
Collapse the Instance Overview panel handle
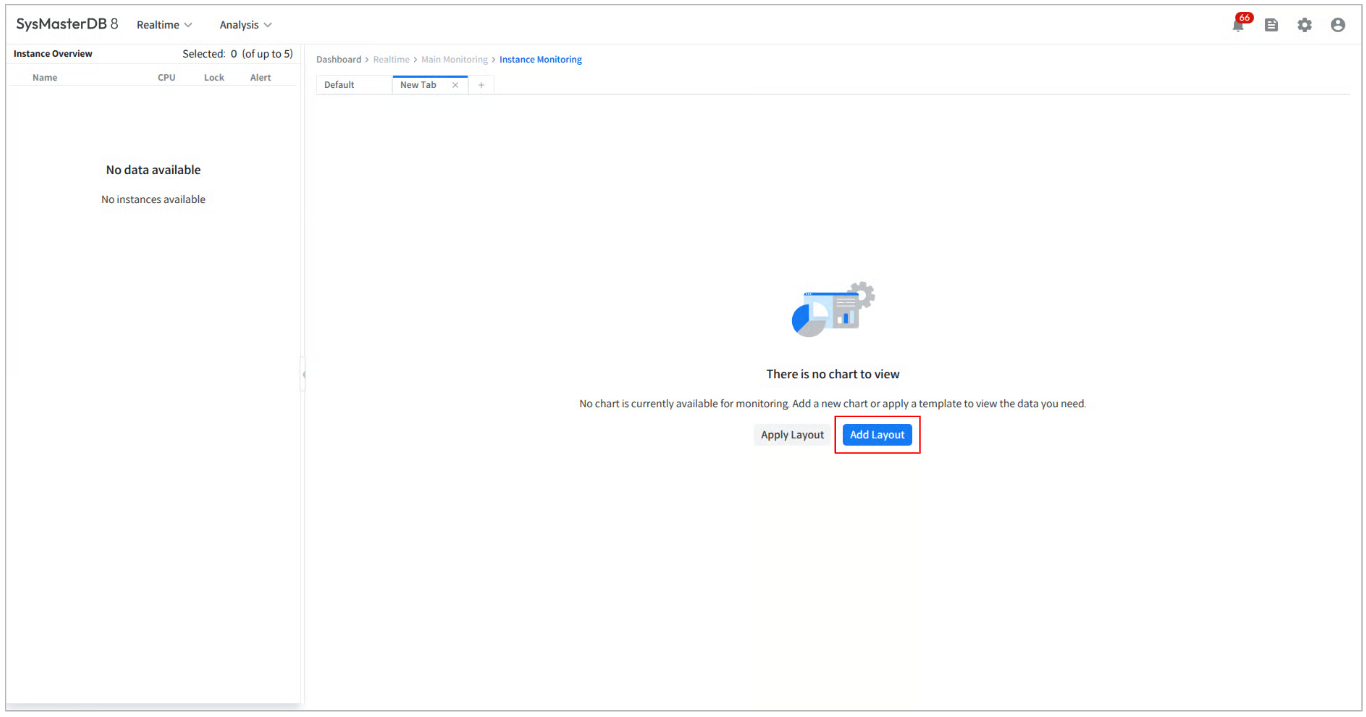point(303,375)
